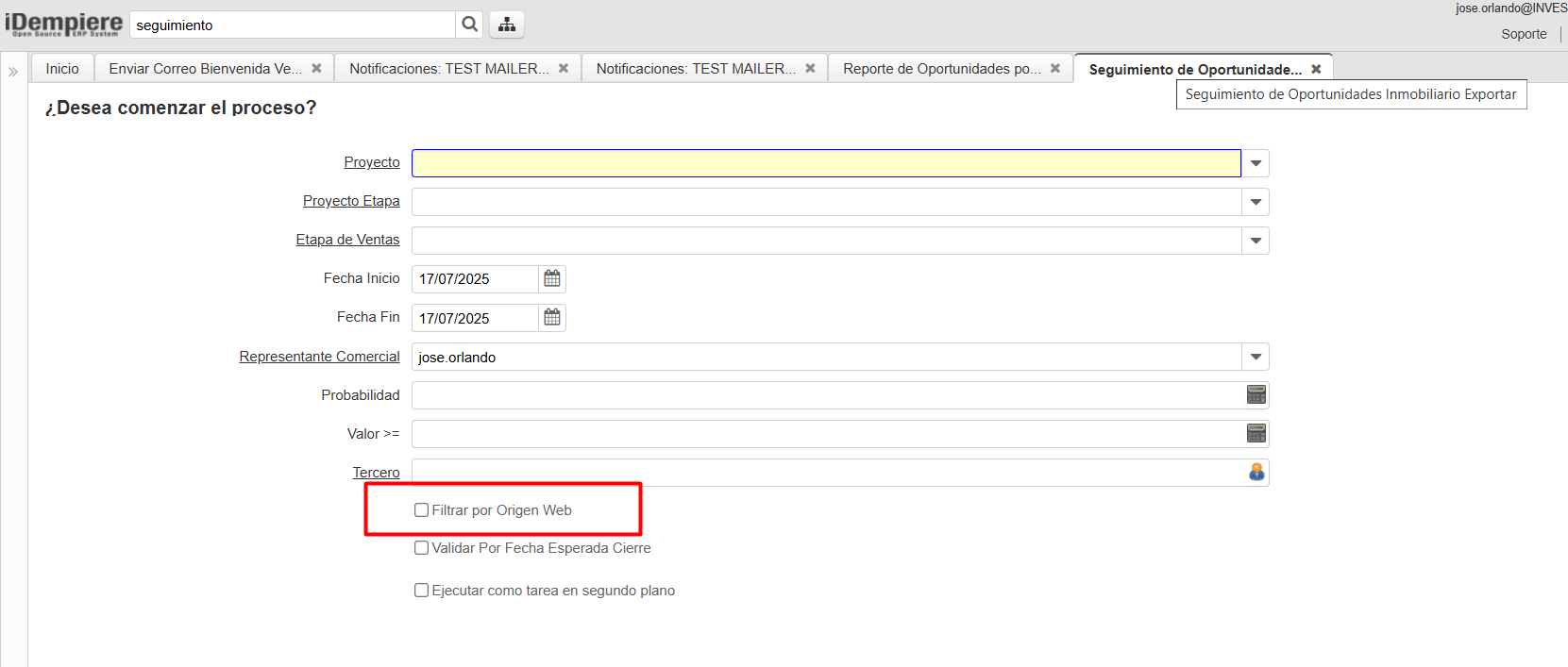Open the Proyecto Etapa dropdown
Screen dimensions: 1568x667
pos(1256,202)
